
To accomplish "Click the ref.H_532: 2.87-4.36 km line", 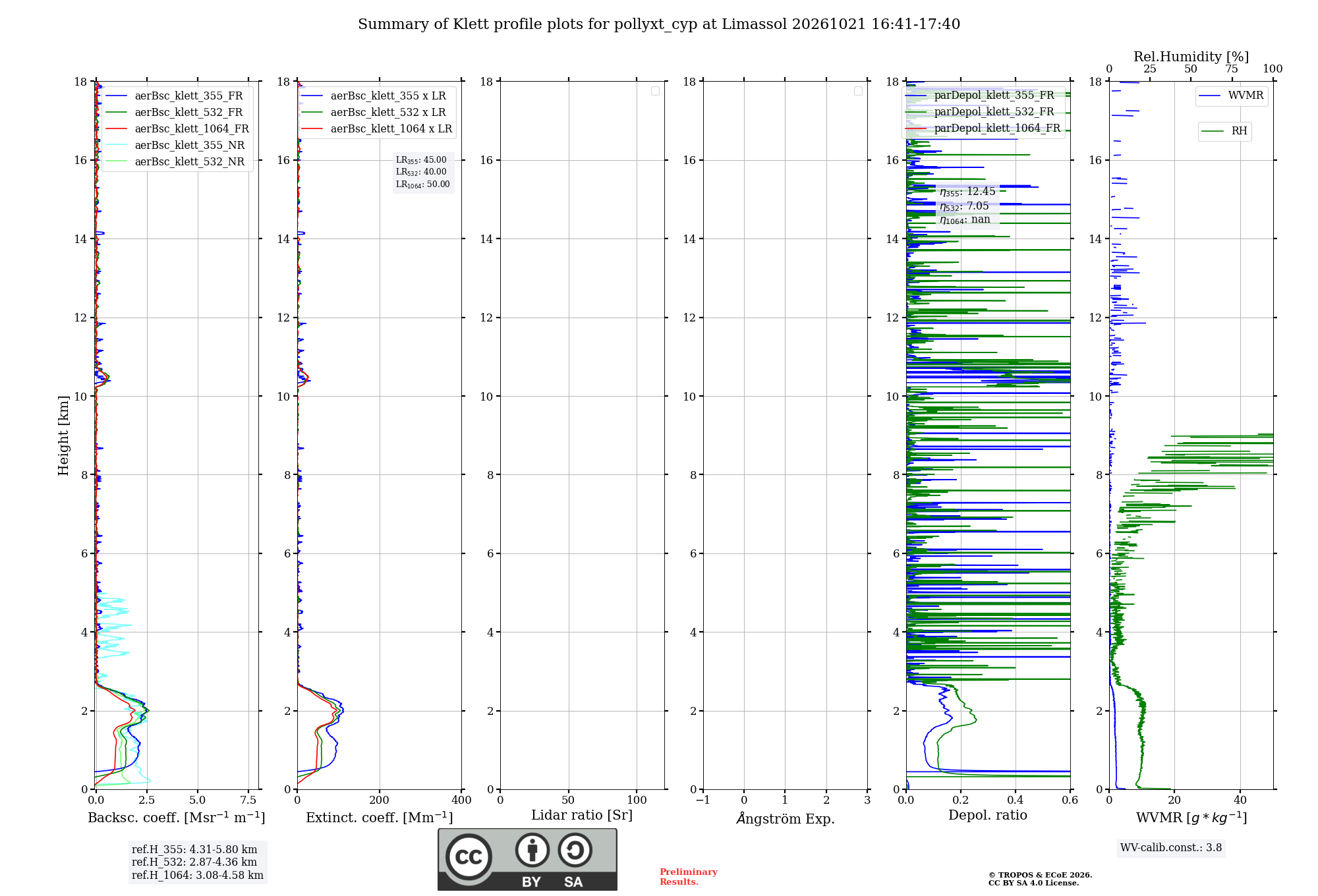I will (194, 862).
